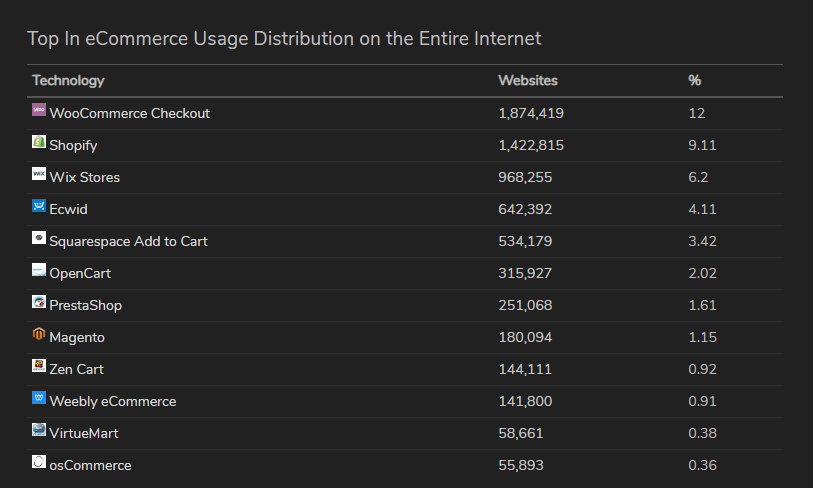Select the 58,661 websites value
The width and height of the screenshot is (813, 488).
click(x=521, y=434)
